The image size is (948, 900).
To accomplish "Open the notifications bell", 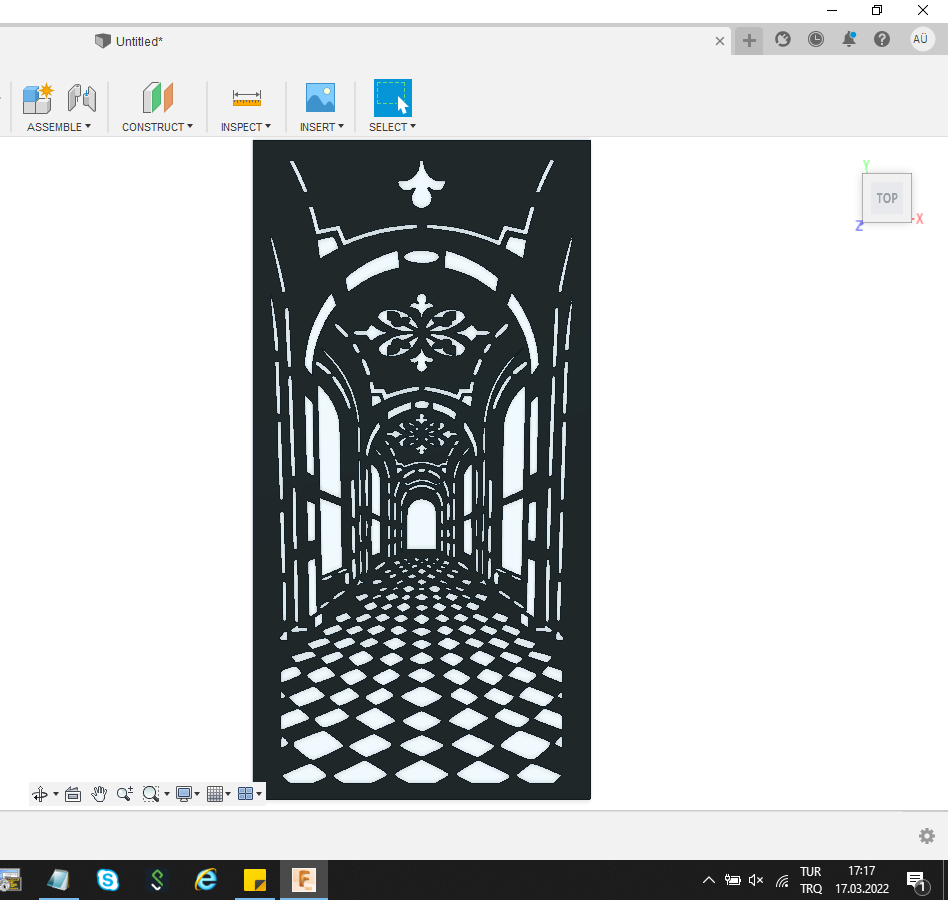I will [x=849, y=39].
